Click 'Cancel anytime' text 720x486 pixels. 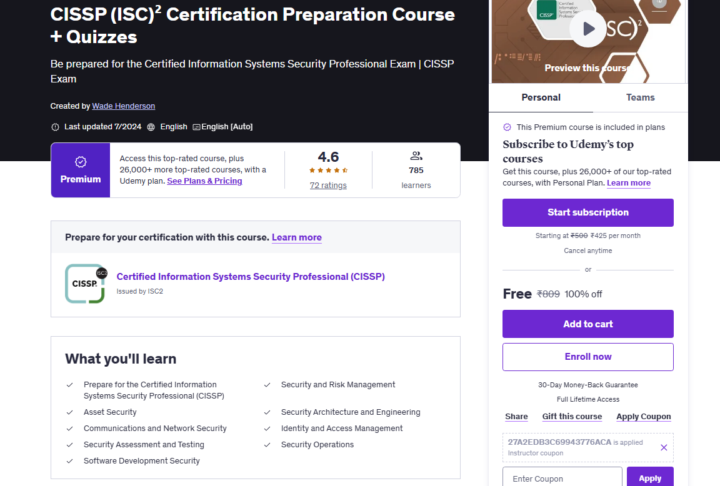tap(588, 251)
